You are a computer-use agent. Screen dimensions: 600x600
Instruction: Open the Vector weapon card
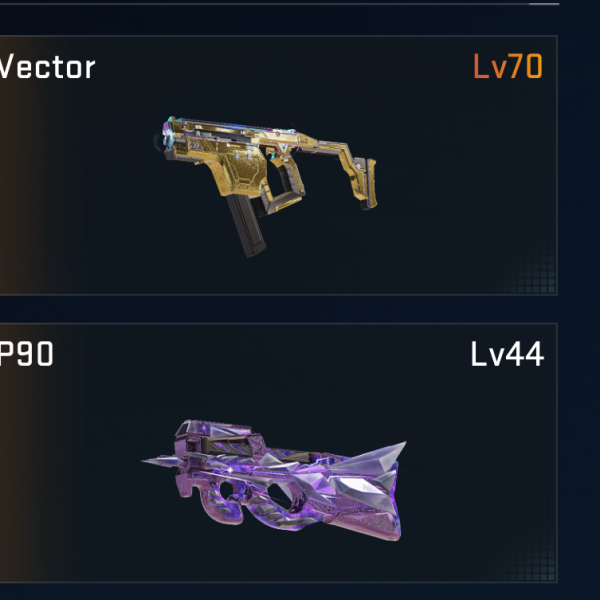pyautogui.click(x=279, y=165)
